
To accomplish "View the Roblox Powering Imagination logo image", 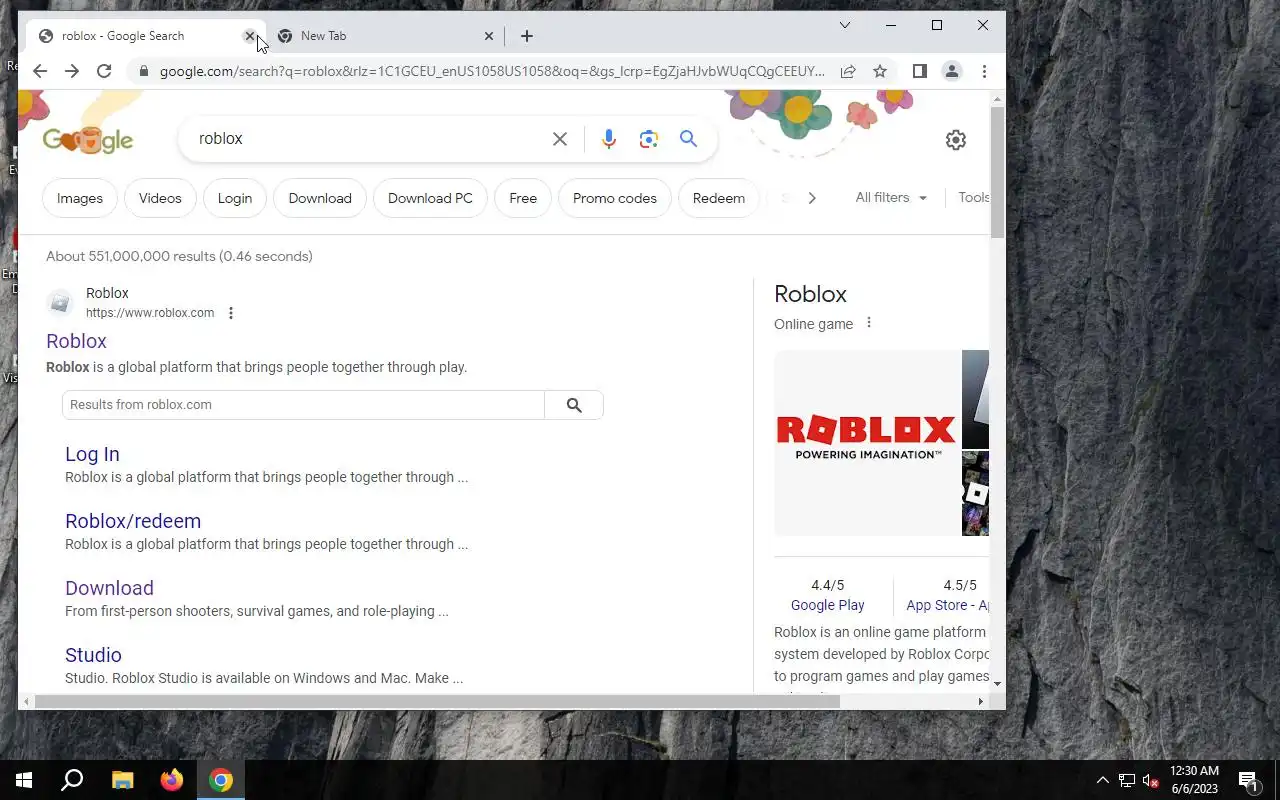I will (x=866, y=442).
